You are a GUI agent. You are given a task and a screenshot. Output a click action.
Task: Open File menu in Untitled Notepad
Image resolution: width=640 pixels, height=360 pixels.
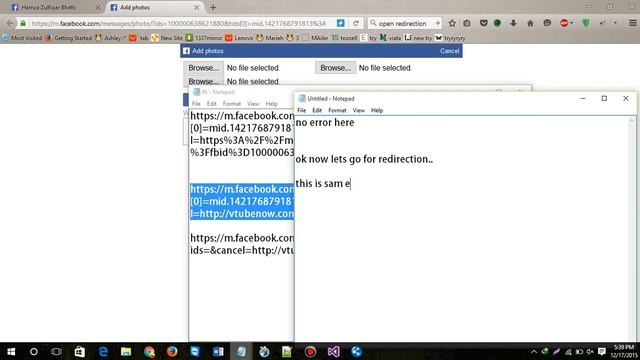click(x=302, y=110)
